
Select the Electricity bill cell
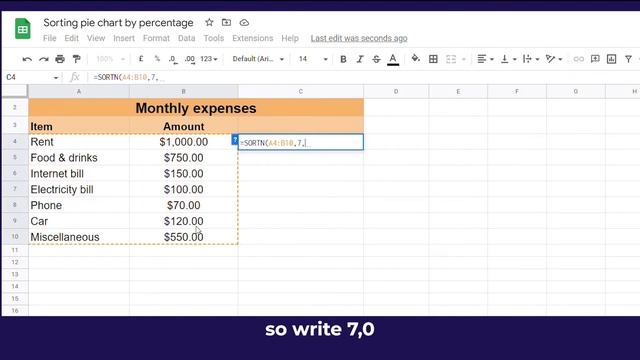tap(79, 190)
